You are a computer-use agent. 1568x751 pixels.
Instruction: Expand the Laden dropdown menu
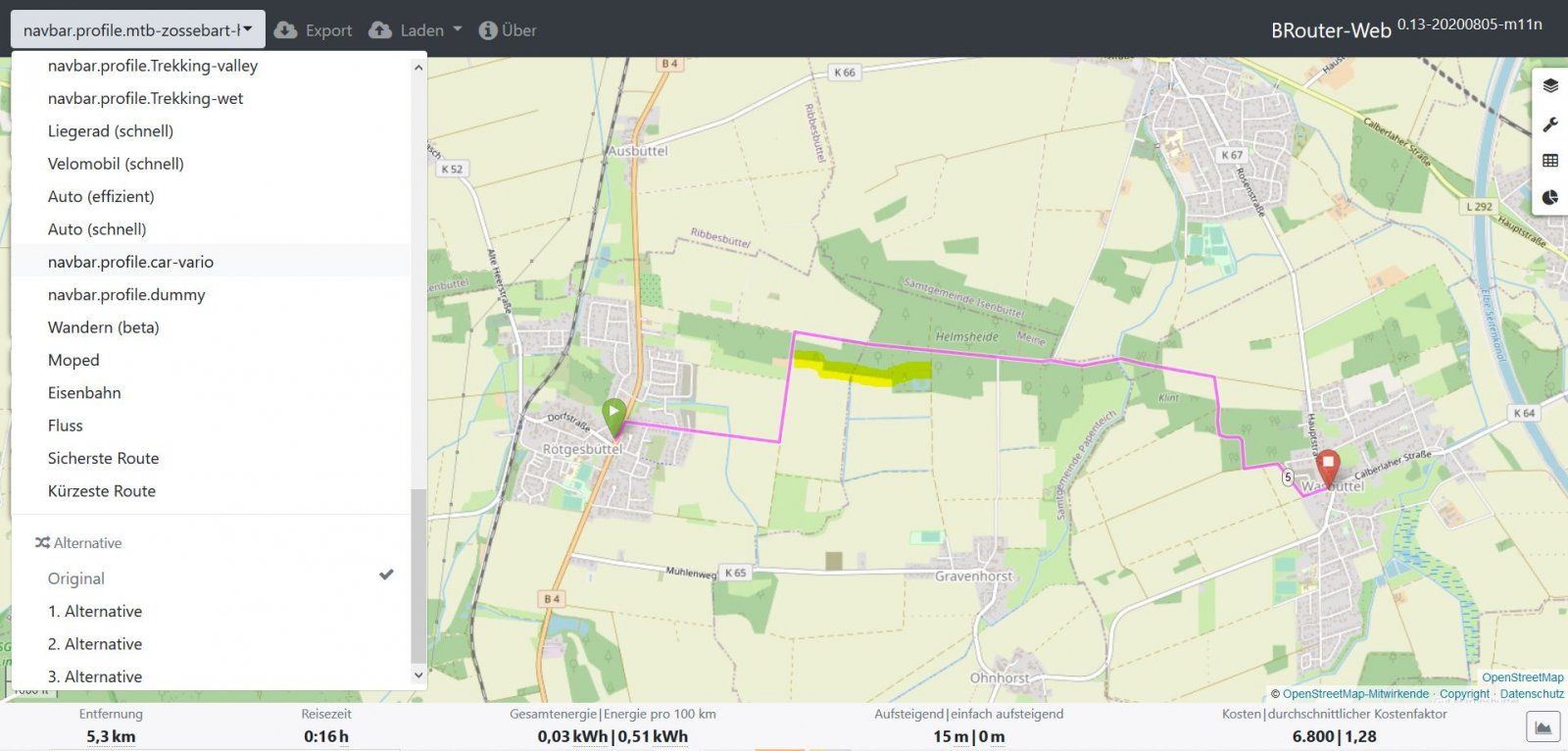coord(416,30)
